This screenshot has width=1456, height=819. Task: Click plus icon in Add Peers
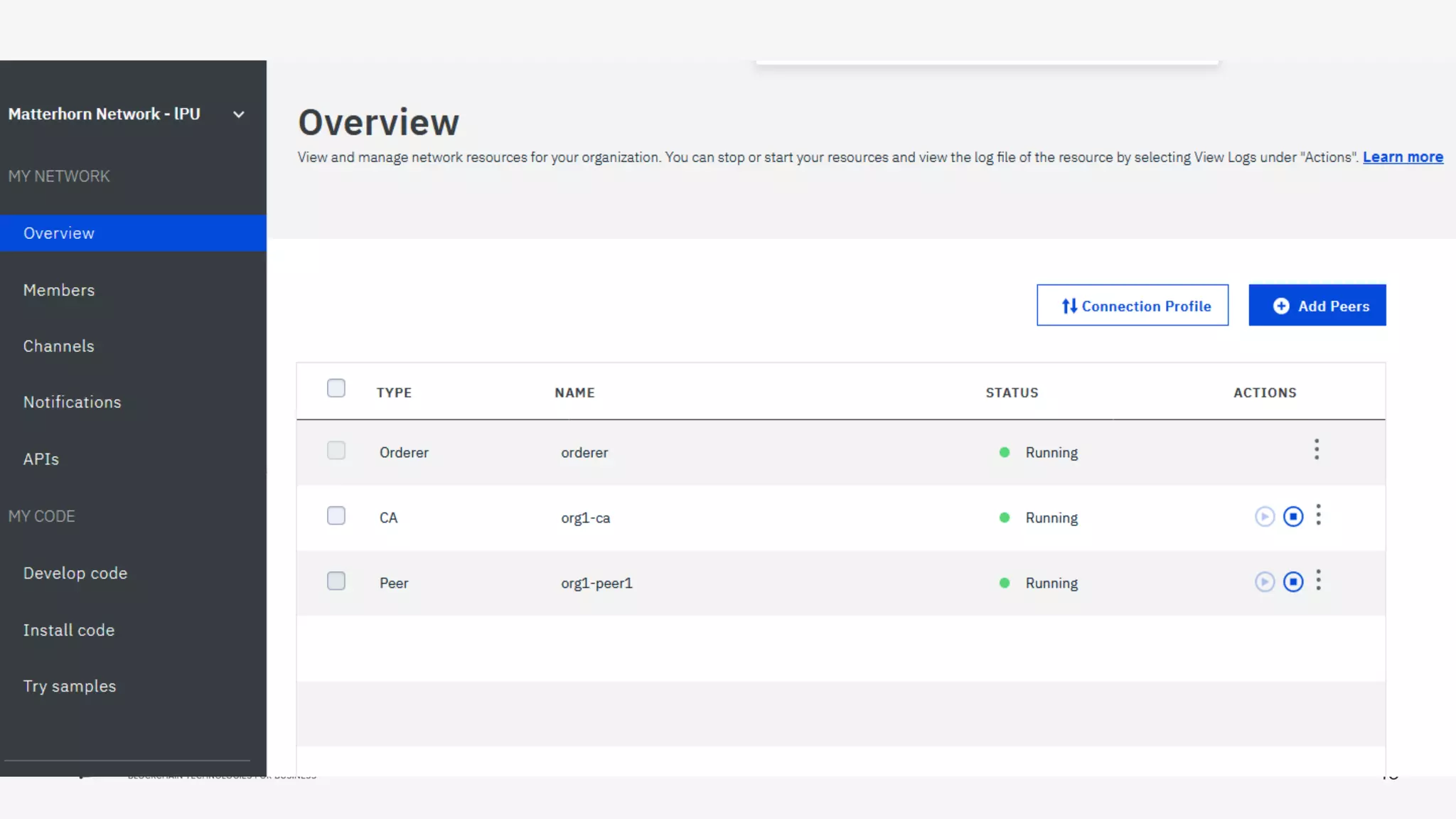1280,306
